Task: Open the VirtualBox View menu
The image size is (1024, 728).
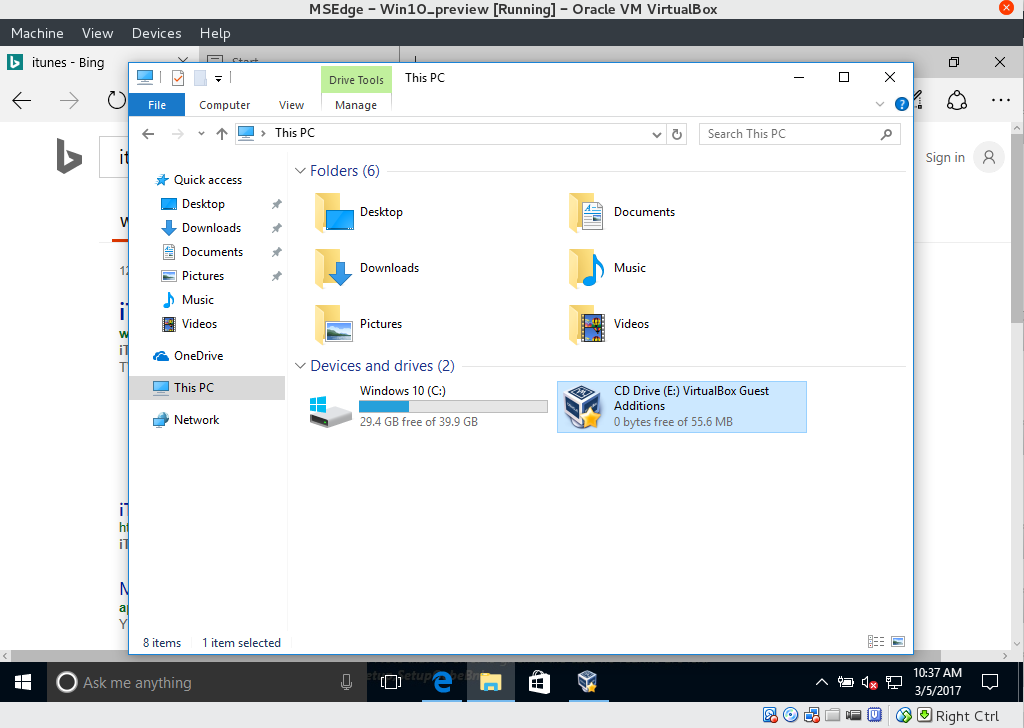Action: point(97,33)
